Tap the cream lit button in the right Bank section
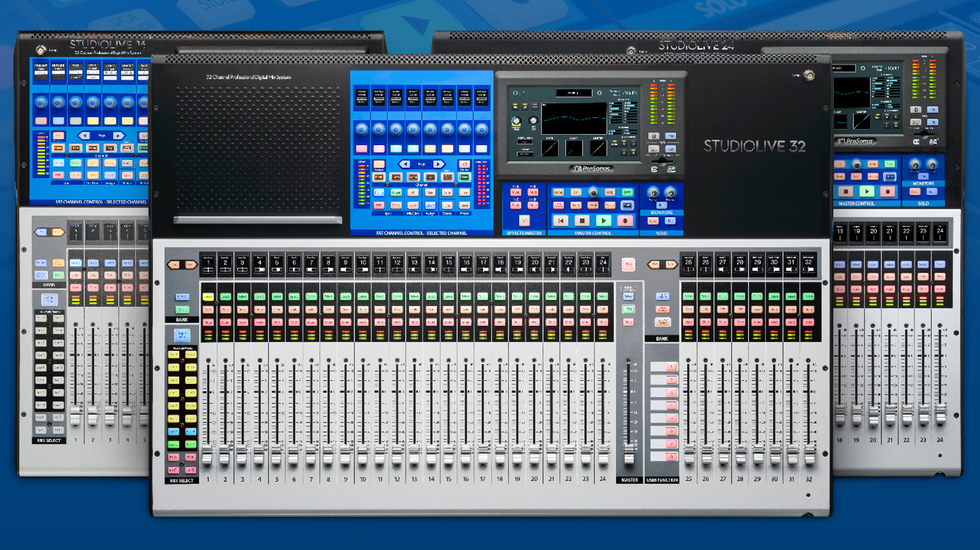The width and height of the screenshot is (980, 550). coord(662,322)
